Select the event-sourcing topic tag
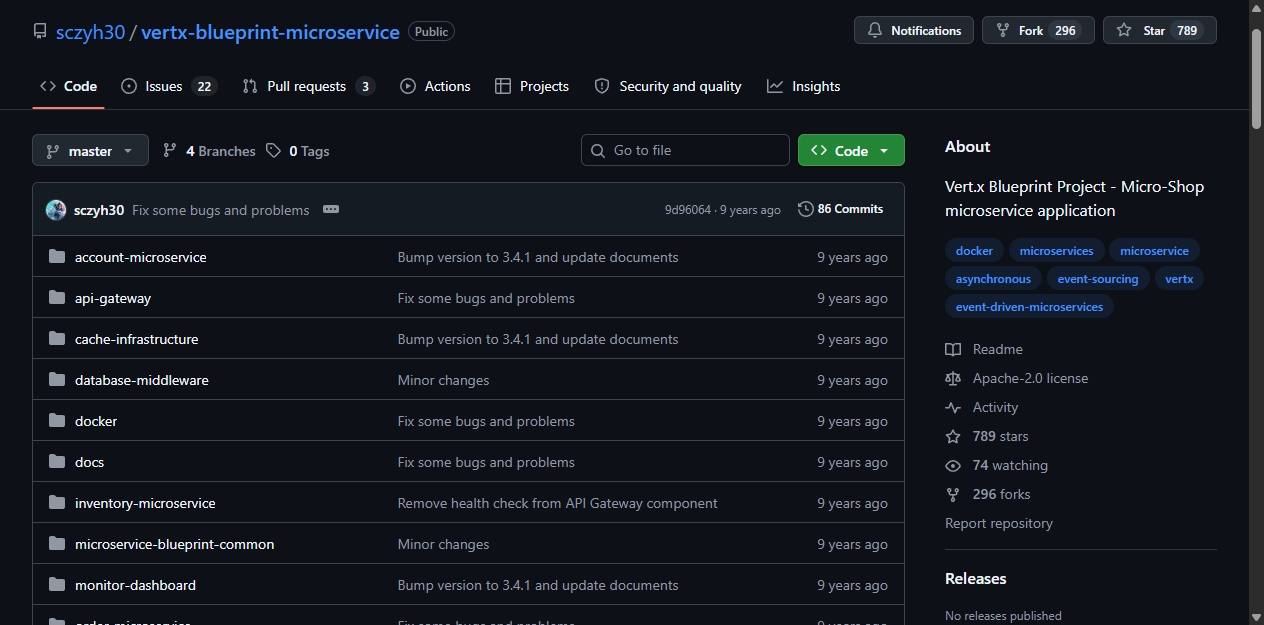The image size is (1264, 625). 1098,279
